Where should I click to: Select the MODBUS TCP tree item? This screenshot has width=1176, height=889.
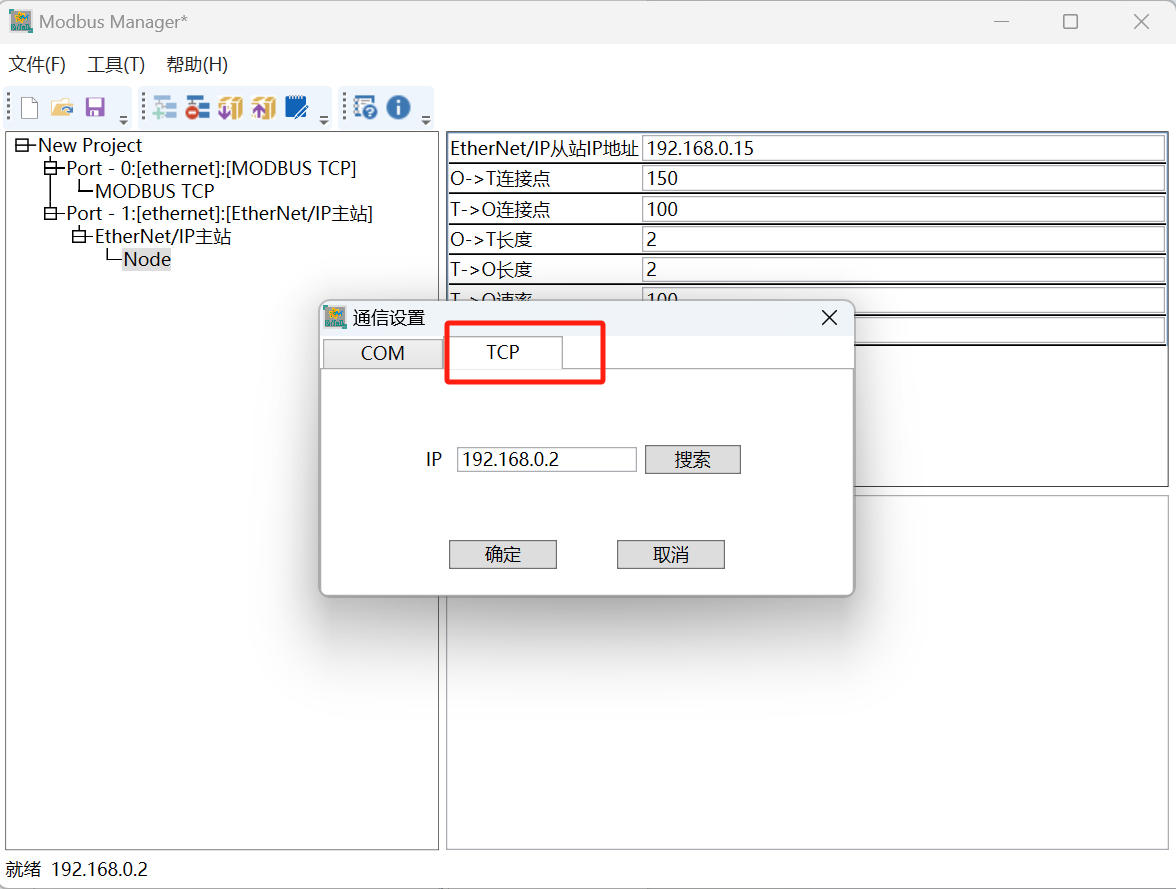[x=154, y=191]
